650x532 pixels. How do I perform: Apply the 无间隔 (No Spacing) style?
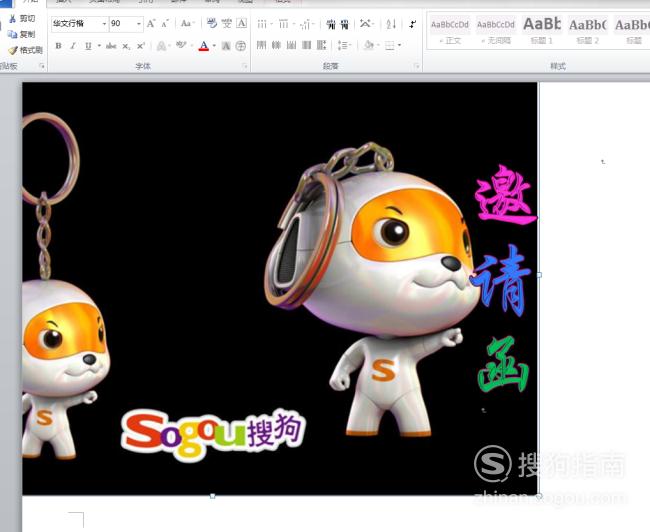click(x=496, y=31)
